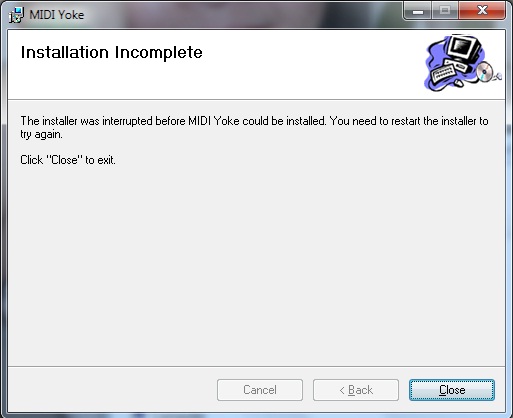Click the mouse in the banner artwork

point(459,82)
